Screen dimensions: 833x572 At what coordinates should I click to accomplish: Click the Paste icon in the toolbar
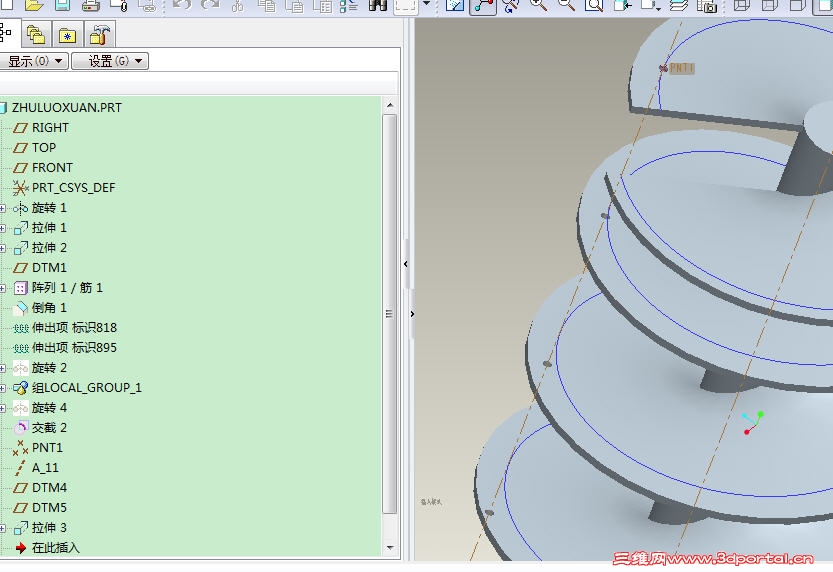[294, 5]
